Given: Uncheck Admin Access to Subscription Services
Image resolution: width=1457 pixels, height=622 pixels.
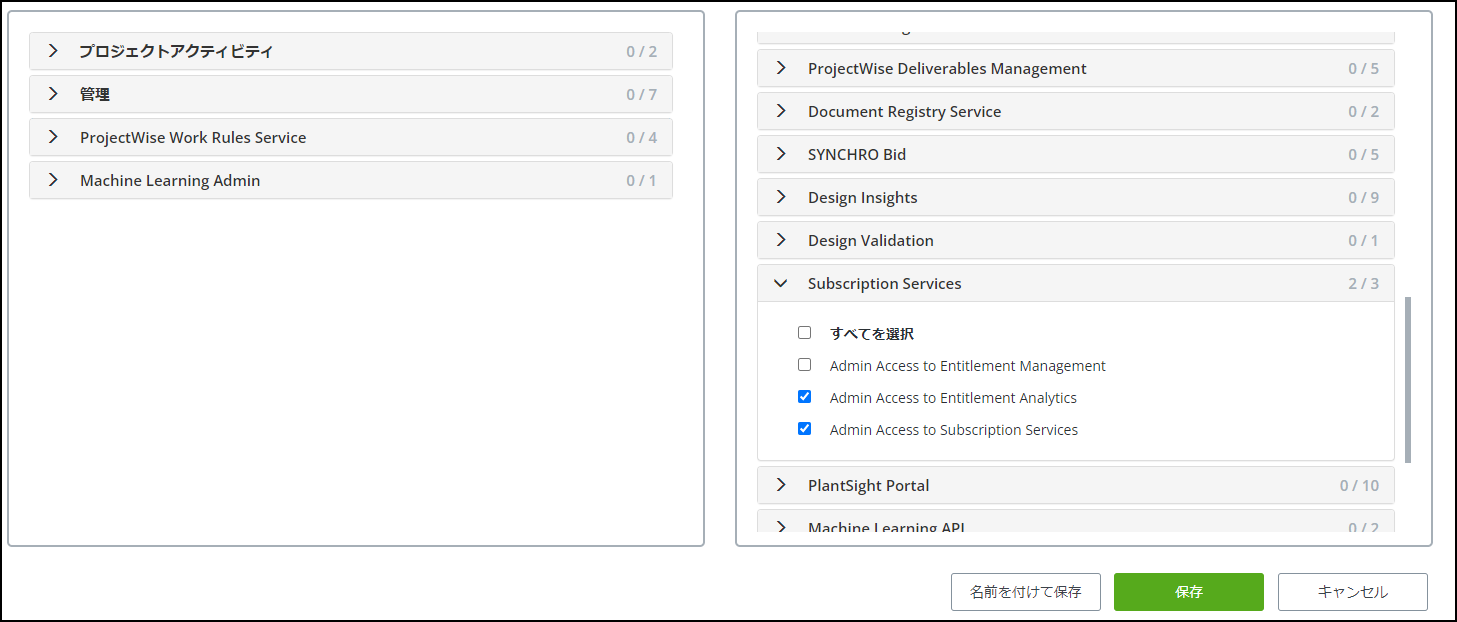Looking at the screenshot, I should (x=804, y=429).
